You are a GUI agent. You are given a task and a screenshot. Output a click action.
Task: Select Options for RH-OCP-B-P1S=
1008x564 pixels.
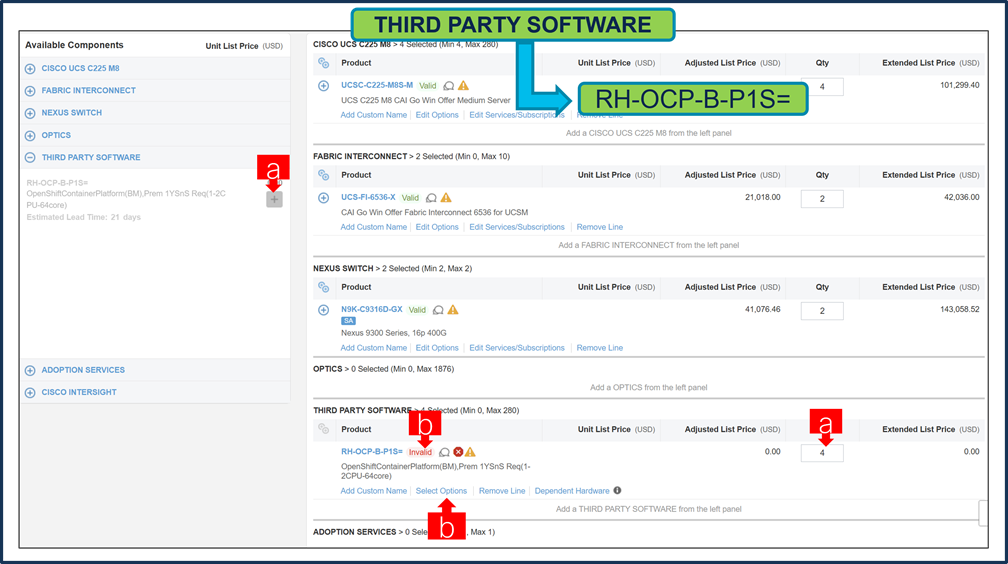441,491
